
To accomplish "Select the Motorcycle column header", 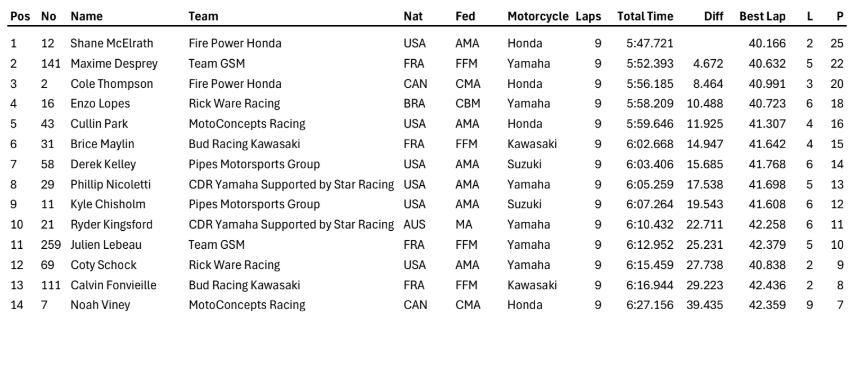I will coord(538,17).
